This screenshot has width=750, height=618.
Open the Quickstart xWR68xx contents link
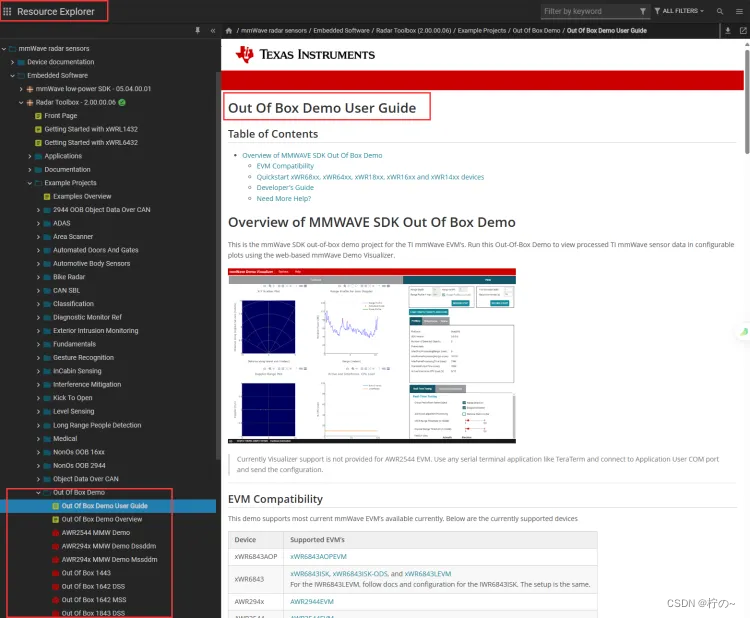pos(370,177)
